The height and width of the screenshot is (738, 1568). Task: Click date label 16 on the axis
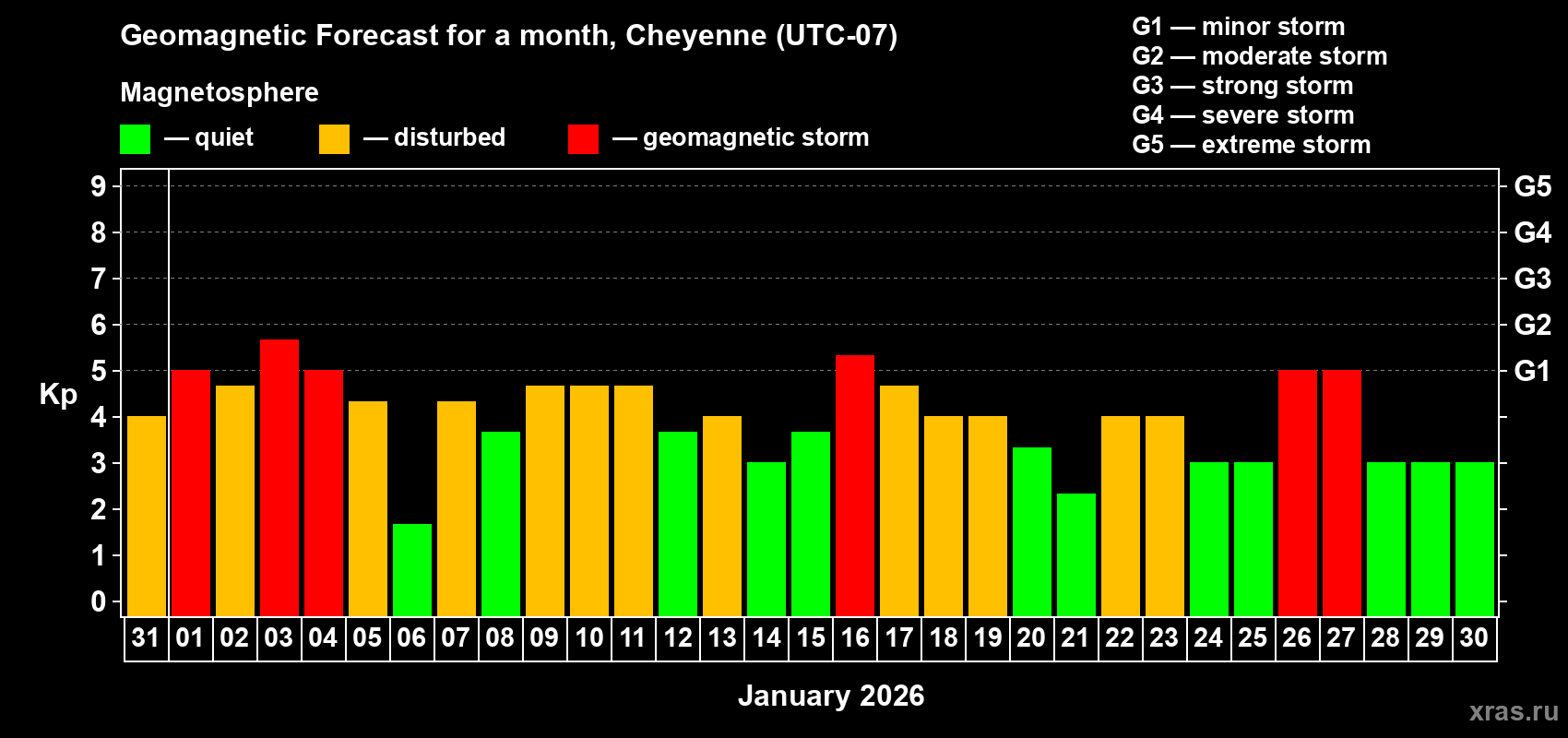click(x=855, y=637)
